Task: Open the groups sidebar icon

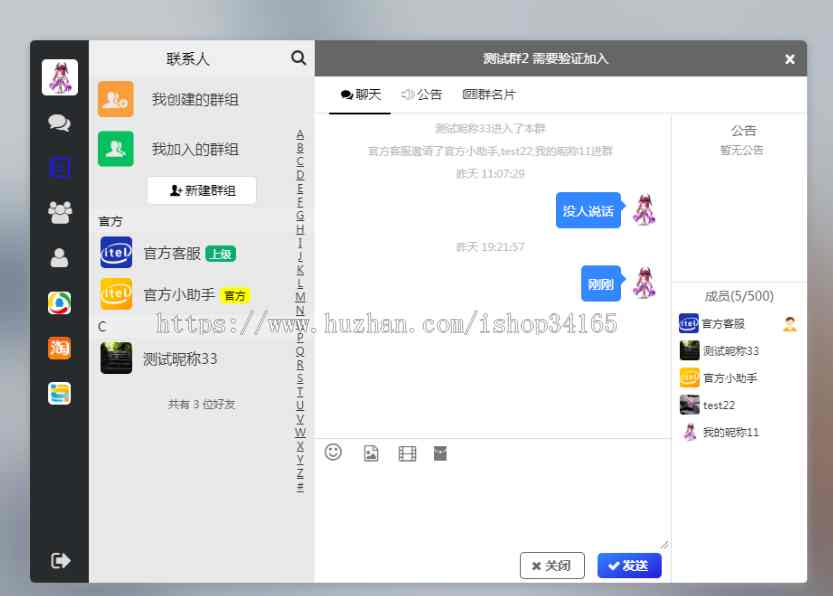Action: pyautogui.click(x=59, y=212)
